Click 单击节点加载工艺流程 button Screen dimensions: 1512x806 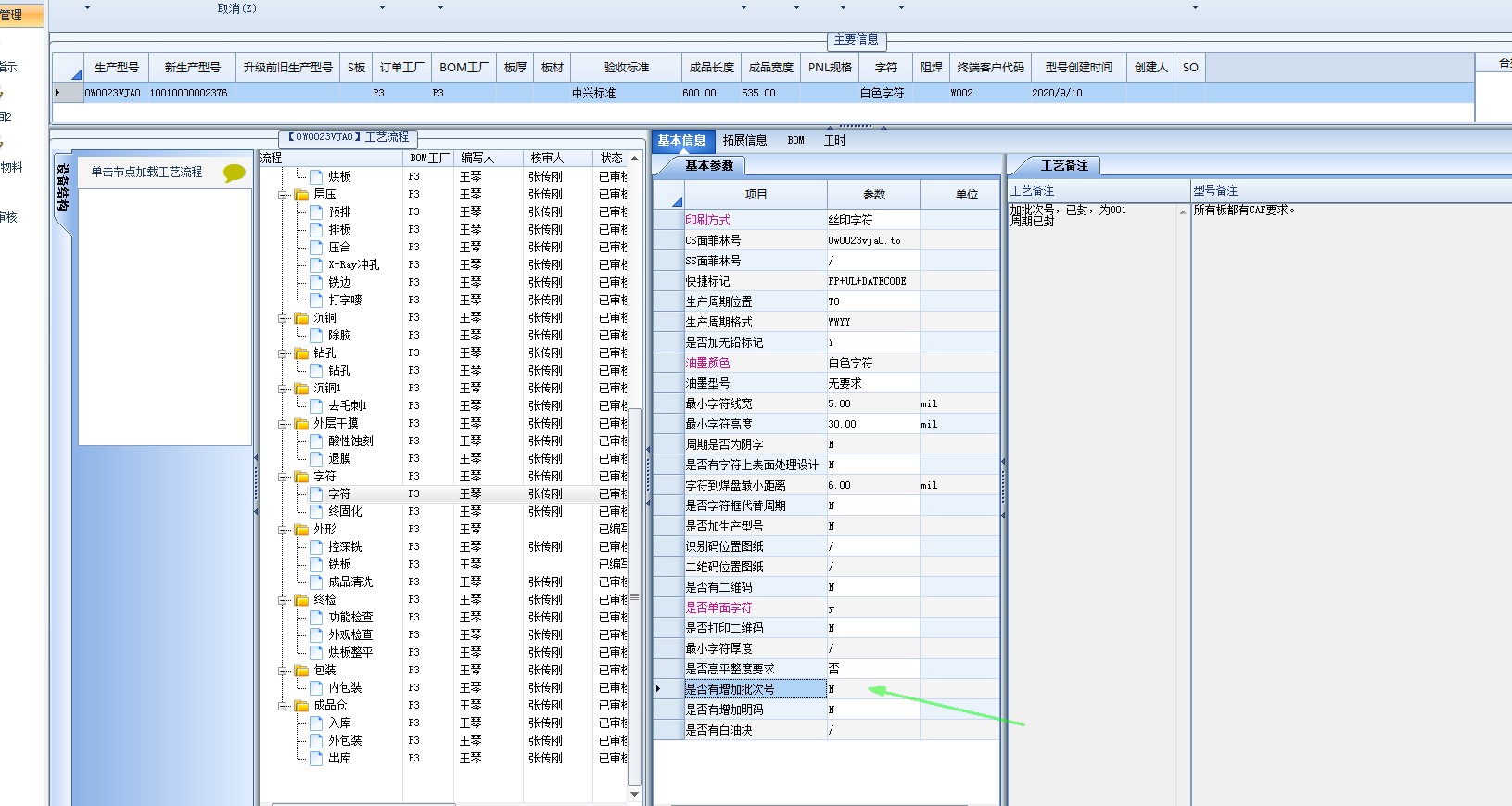146,173
